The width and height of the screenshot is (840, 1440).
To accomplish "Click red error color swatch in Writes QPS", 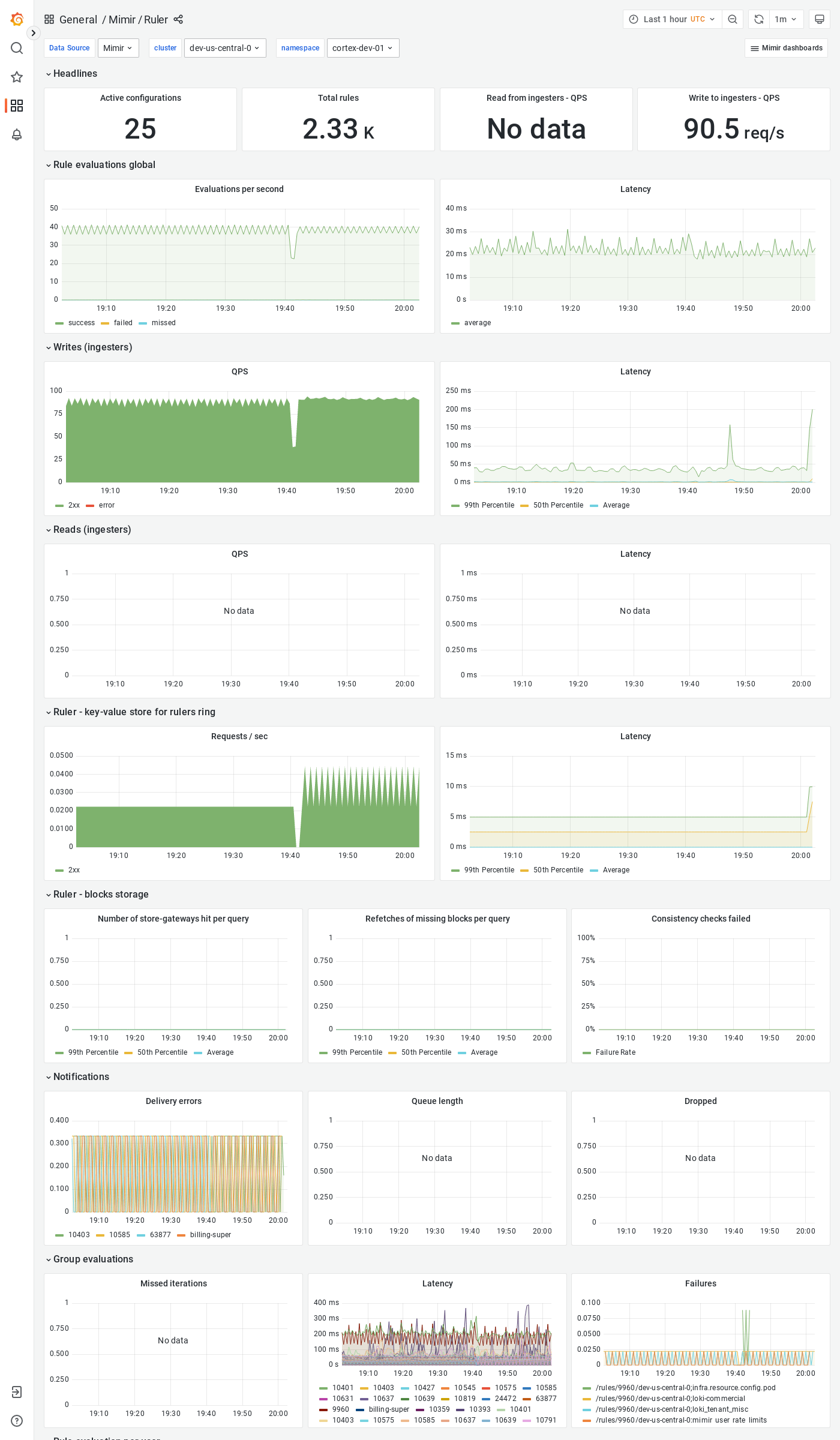I will [x=90, y=505].
